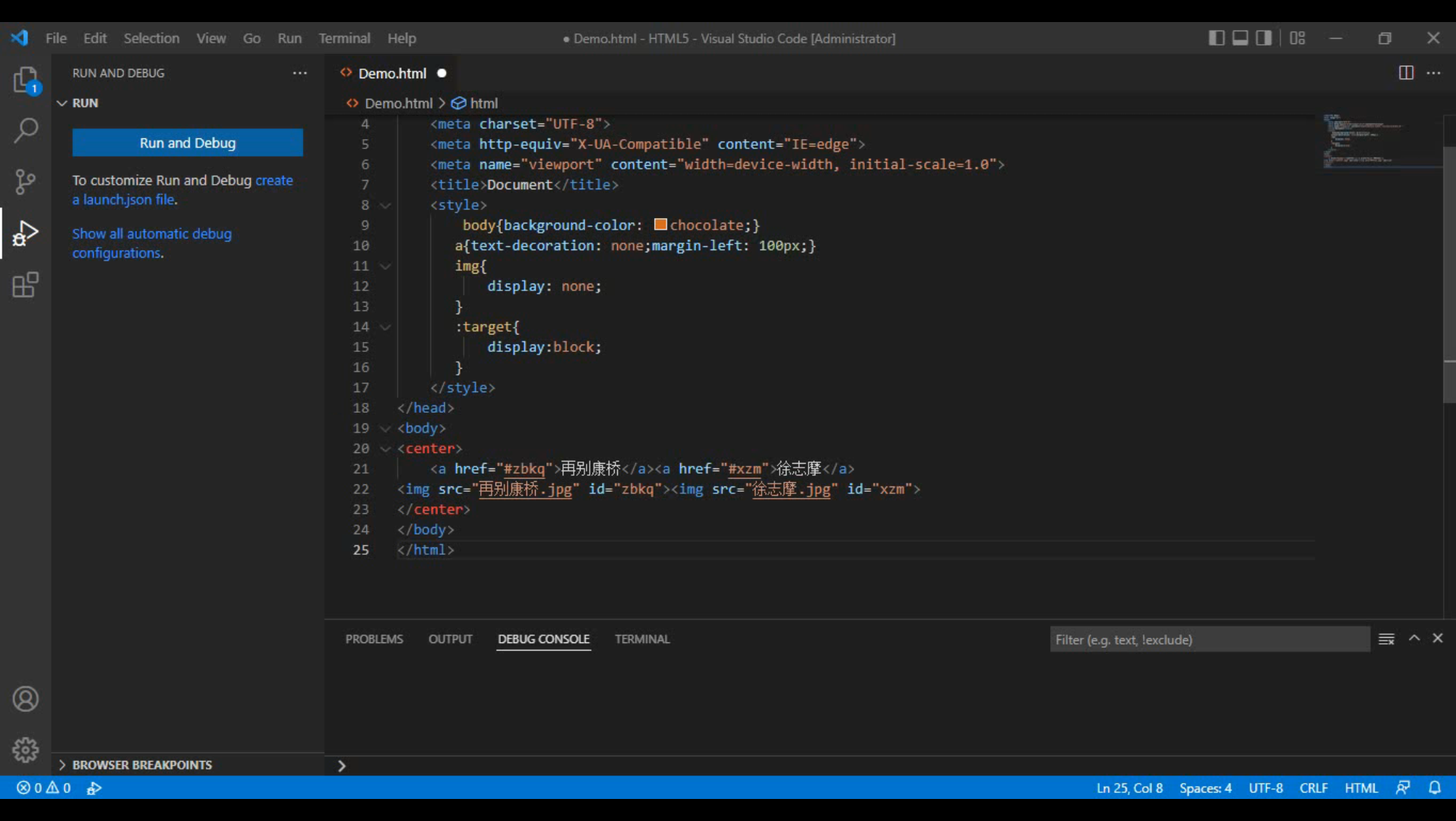The width and height of the screenshot is (1456, 821).
Task: Open the View menu
Action: point(211,38)
